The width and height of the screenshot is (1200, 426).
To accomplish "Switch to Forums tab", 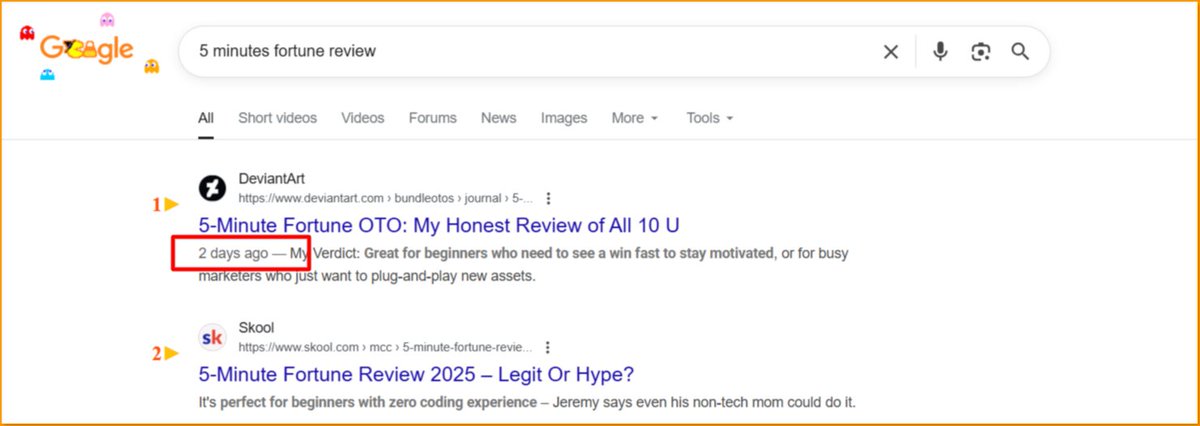I will (x=432, y=118).
